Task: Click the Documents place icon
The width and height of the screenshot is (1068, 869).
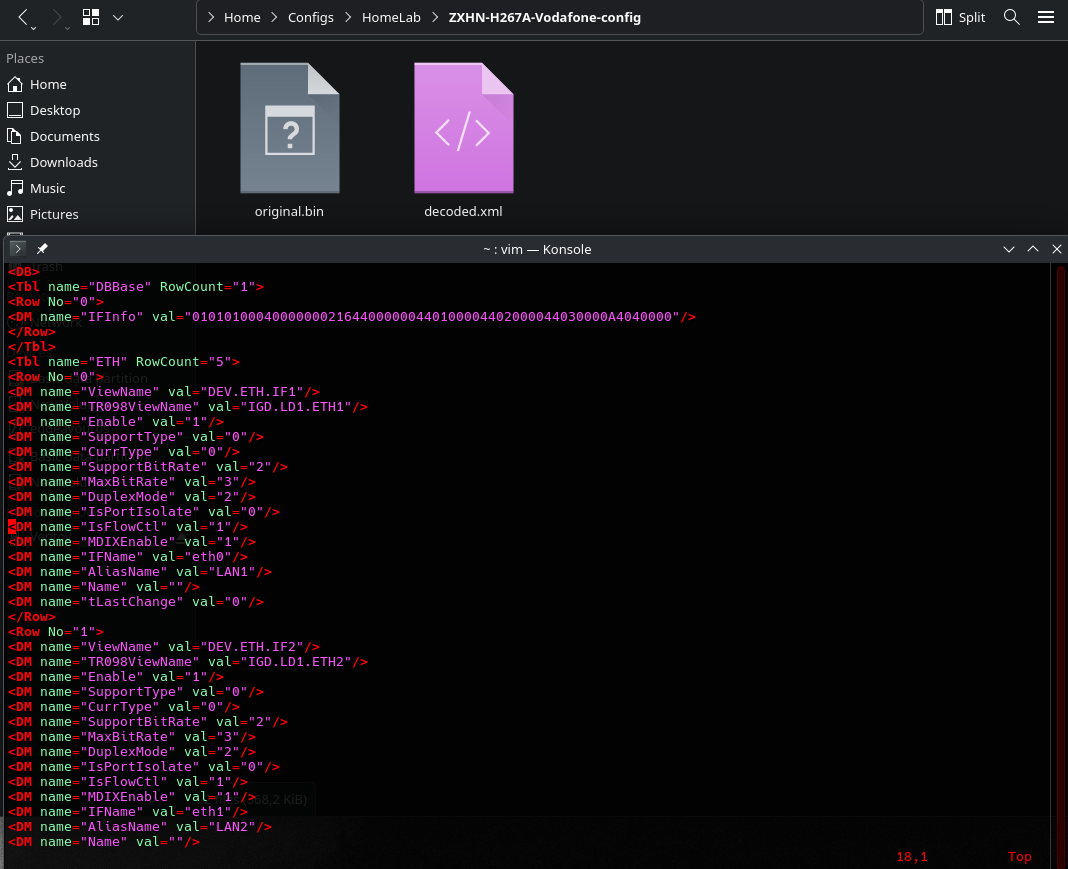Action: tap(14, 136)
